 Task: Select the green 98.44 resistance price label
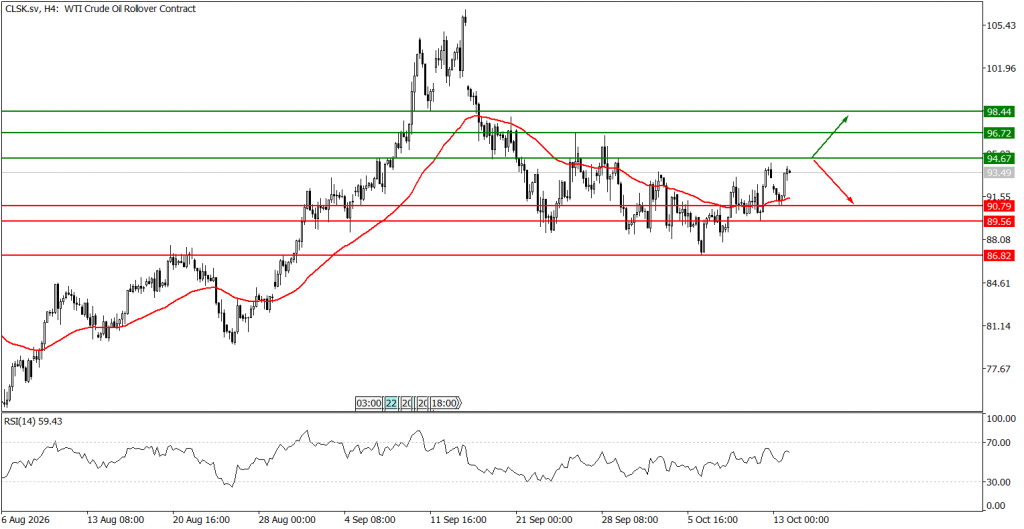999,112
